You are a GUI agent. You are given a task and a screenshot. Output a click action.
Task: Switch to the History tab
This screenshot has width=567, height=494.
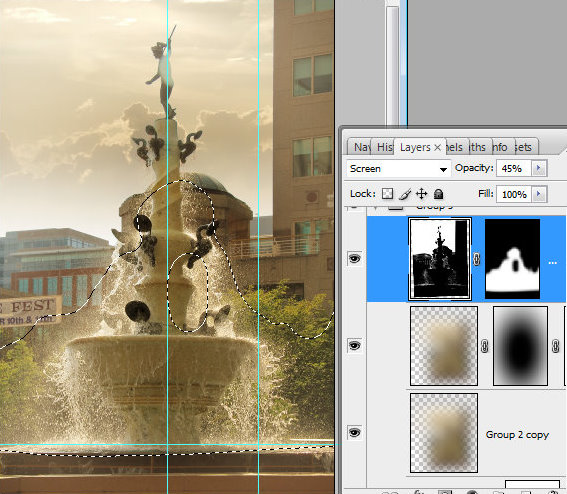[x=383, y=147]
